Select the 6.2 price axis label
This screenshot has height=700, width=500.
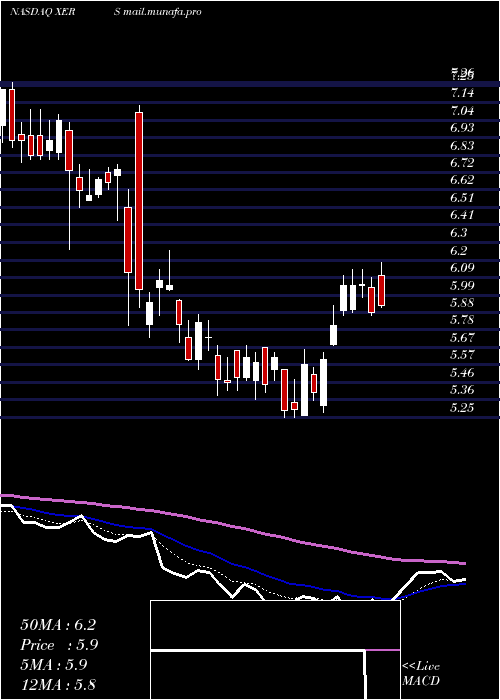(x=459, y=250)
